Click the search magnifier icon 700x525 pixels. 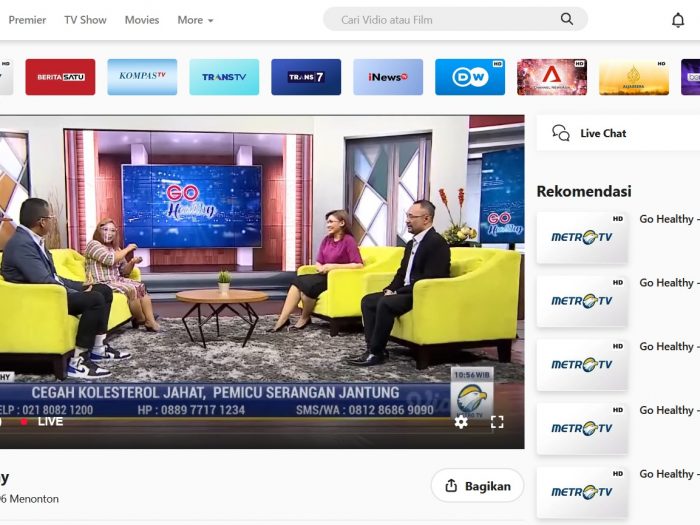tap(567, 19)
